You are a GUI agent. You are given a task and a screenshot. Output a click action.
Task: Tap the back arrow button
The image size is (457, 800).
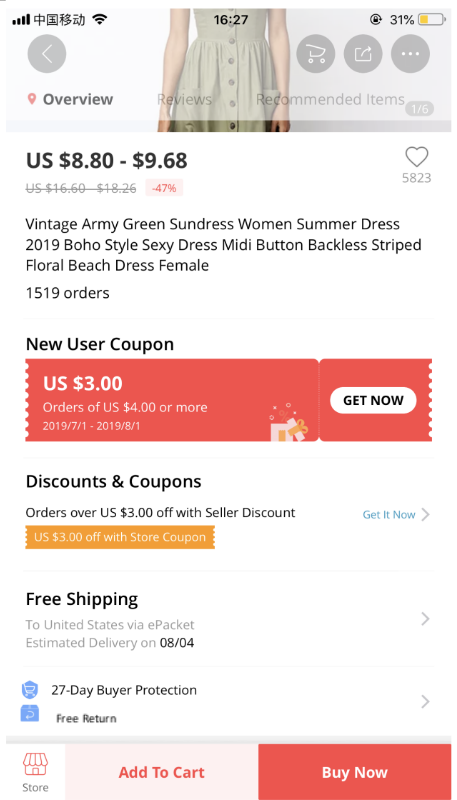tap(47, 54)
